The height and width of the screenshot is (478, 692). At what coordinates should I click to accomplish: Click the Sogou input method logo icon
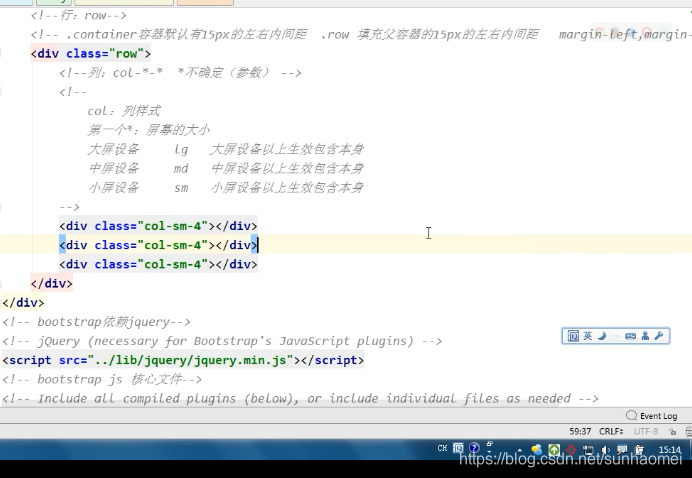573,336
